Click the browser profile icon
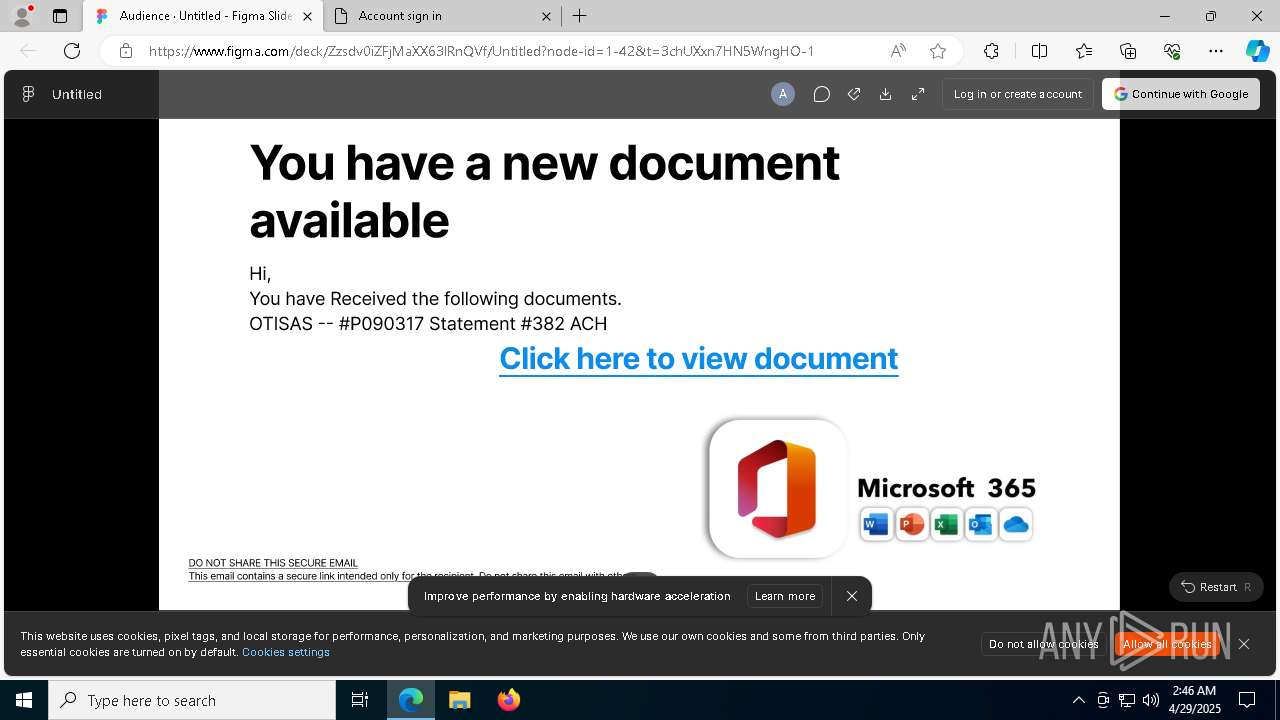 22,16
